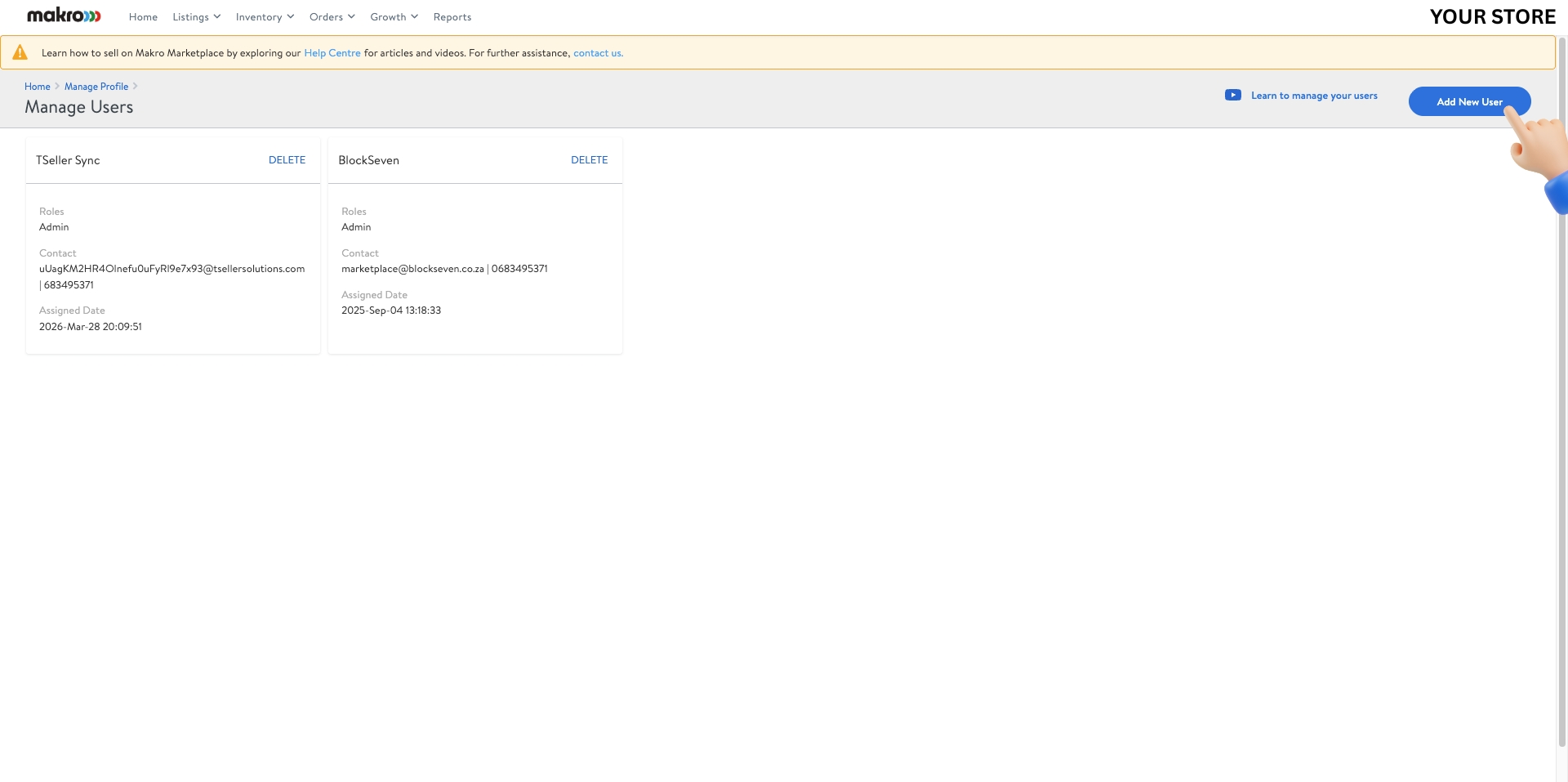Screen dimensions: 1568x782
Task: Open the Help Centre link
Action: tap(332, 52)
